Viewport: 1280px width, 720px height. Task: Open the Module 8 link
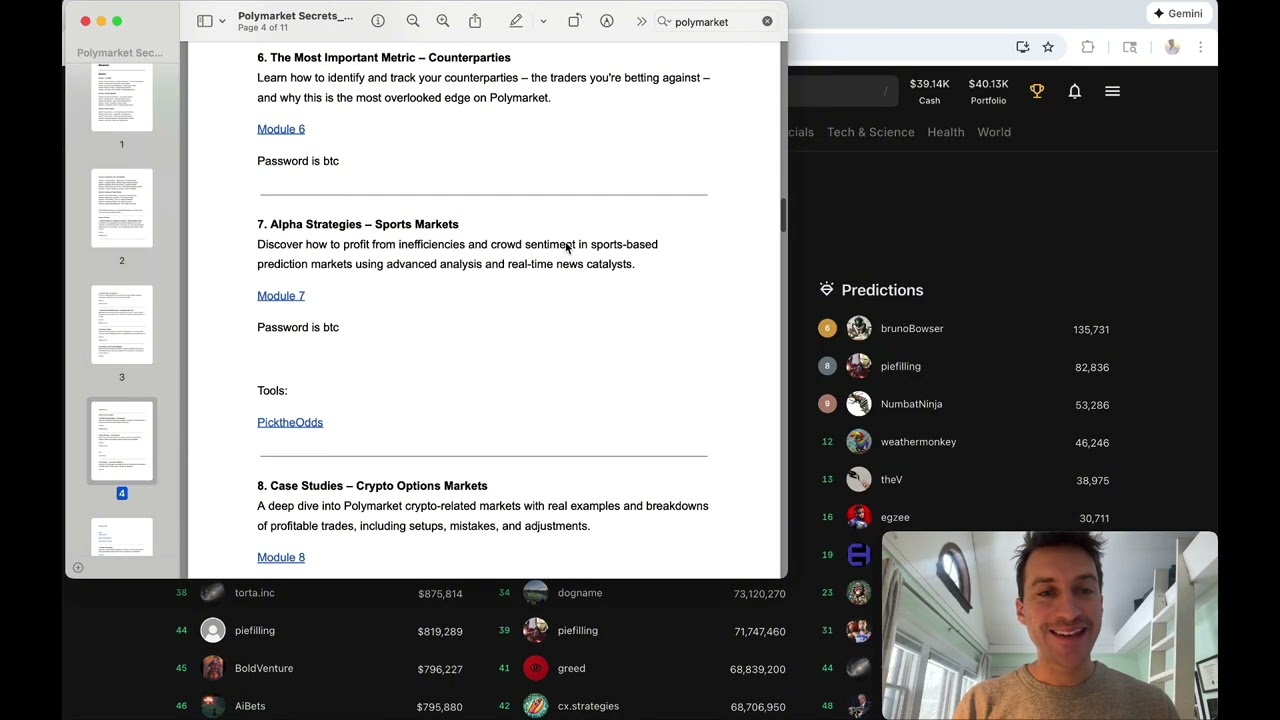click(281, 557)
